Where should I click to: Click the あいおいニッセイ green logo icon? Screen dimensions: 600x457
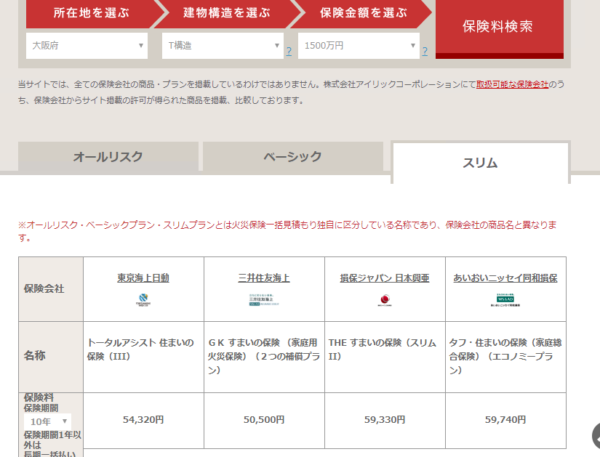[505, 300]
